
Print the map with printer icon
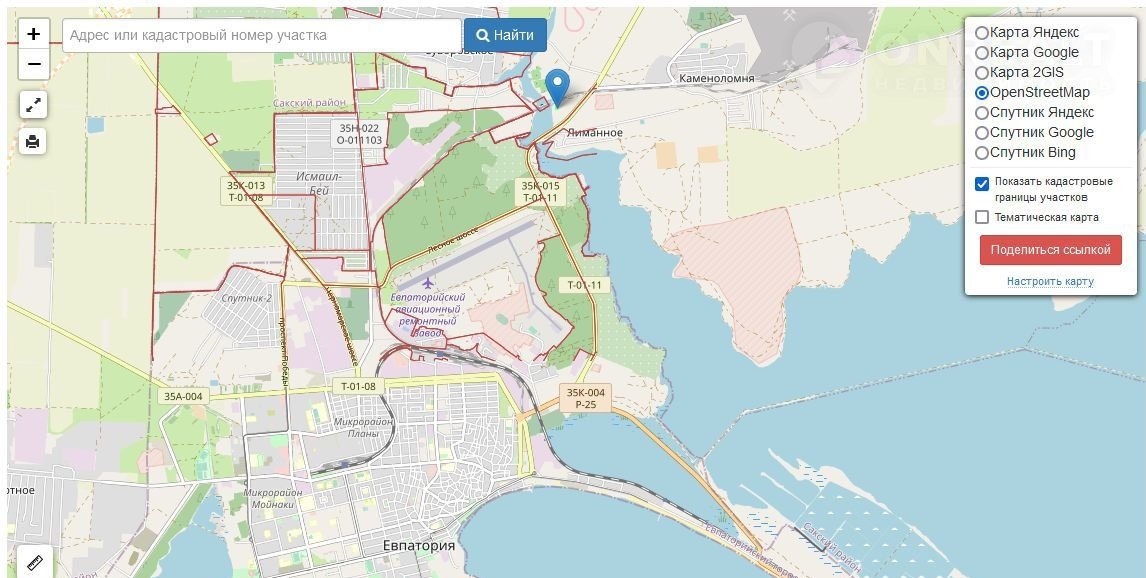click(x=33, y=142)
